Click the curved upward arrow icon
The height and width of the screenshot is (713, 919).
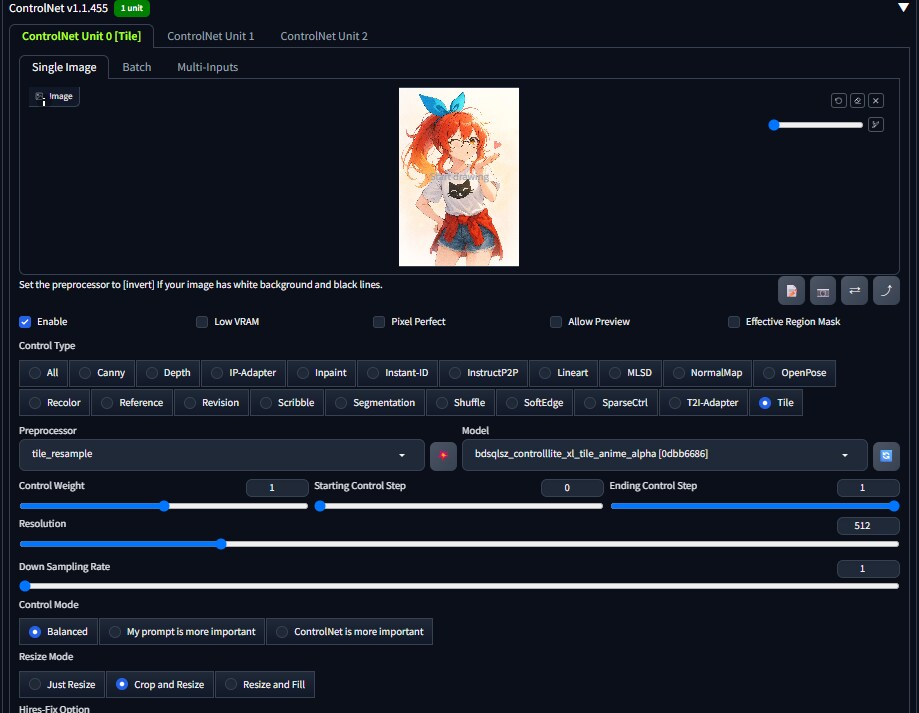point(886,290)
